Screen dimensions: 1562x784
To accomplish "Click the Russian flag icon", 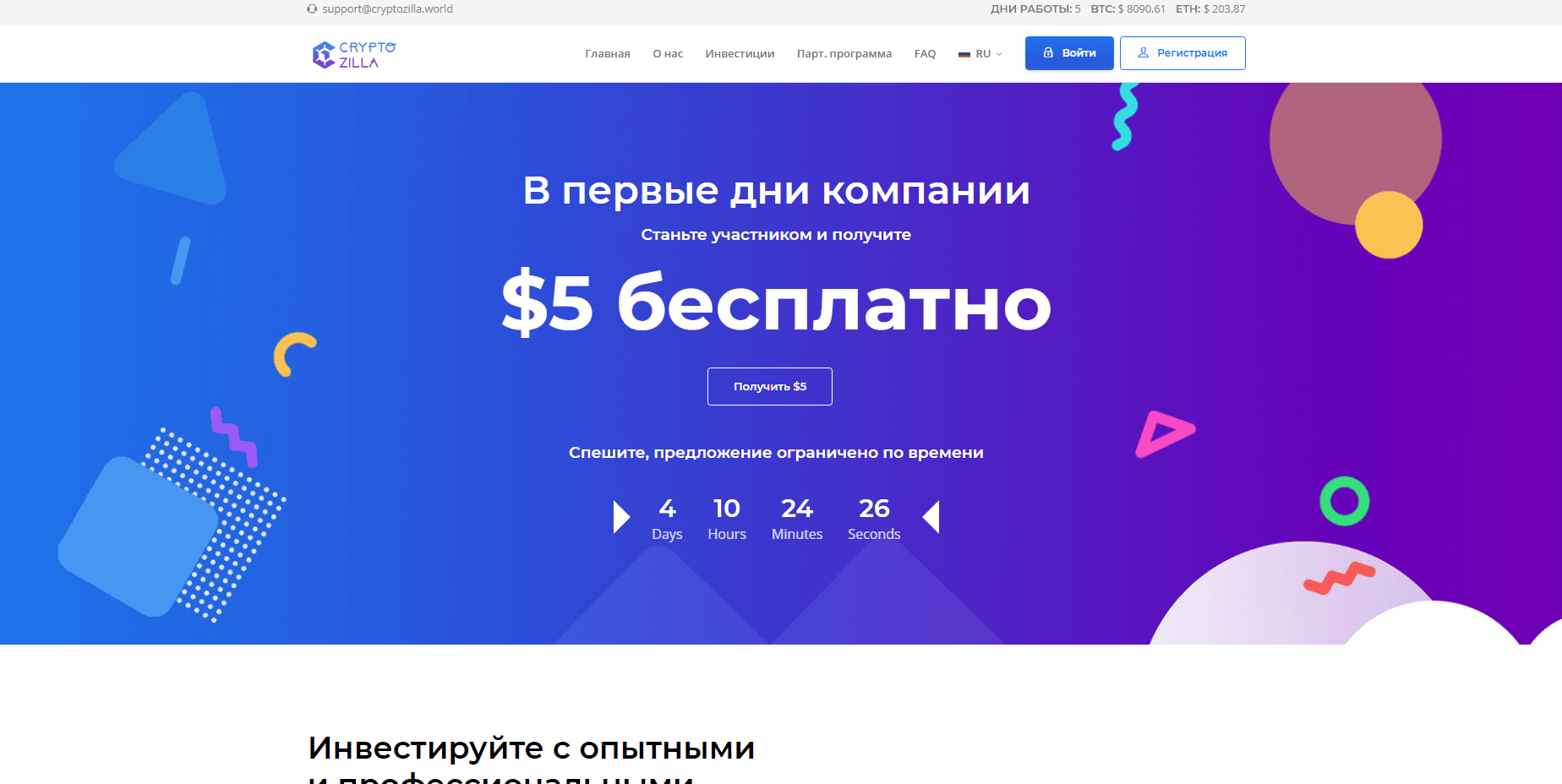I will 964,54.
